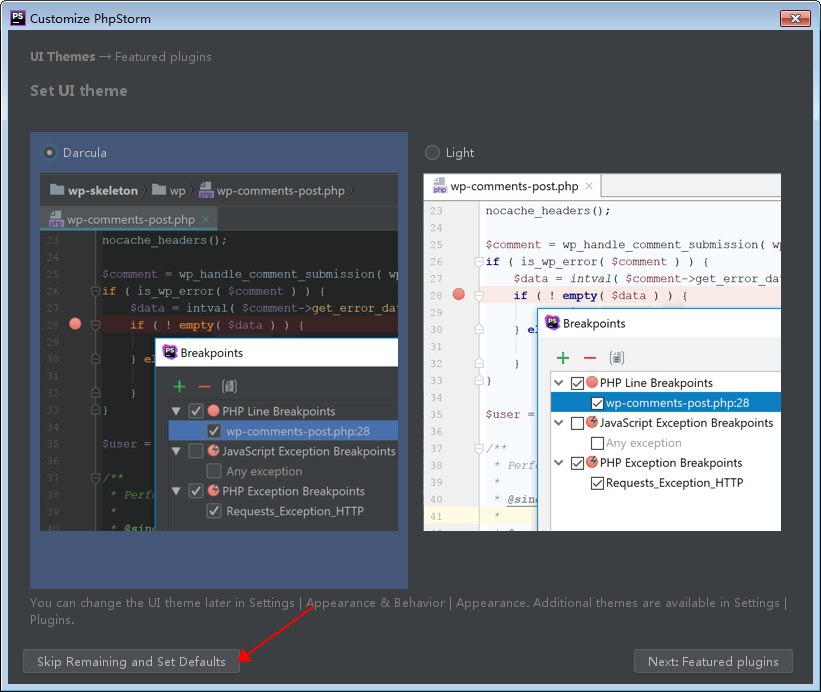Click UI Themes breadcrumb step
Viewport: 821px width, 692px height.
point(63,57)
